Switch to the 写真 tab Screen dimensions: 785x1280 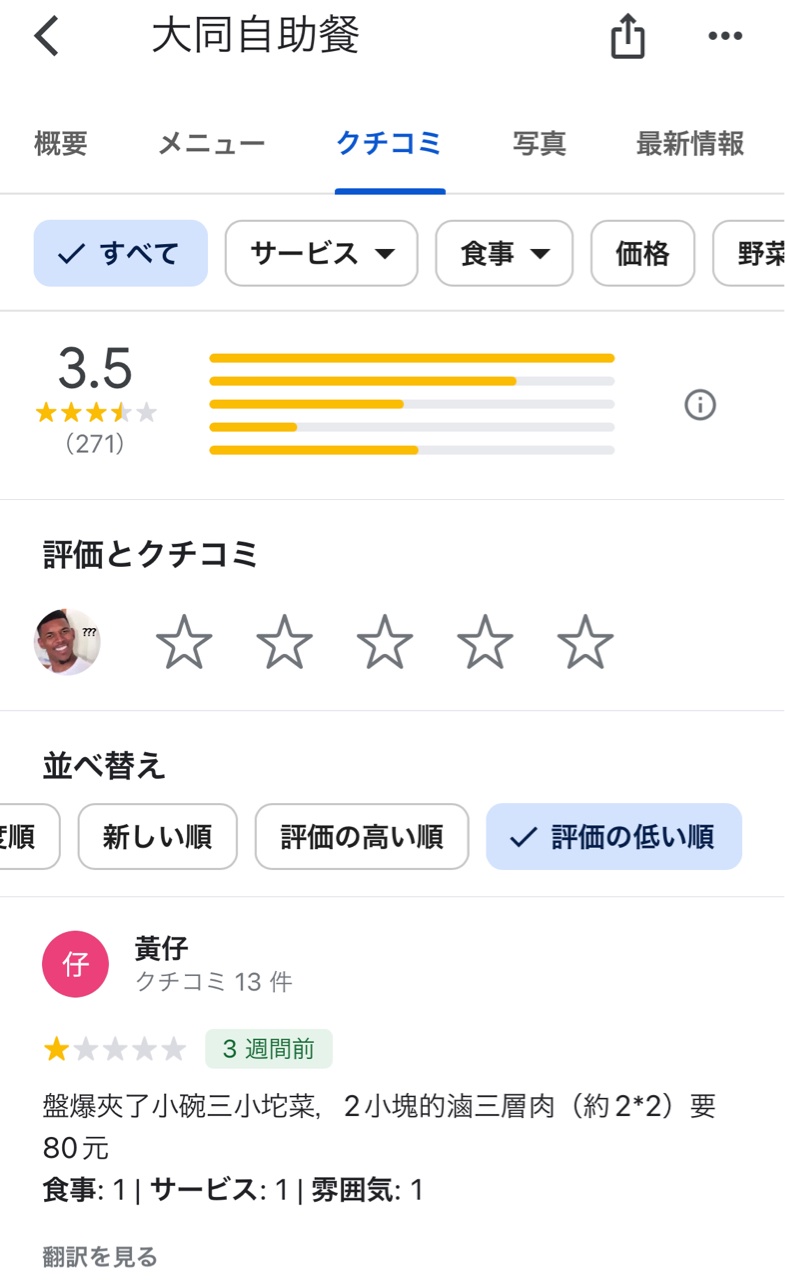pyautogui.click(x=539, y=144)
